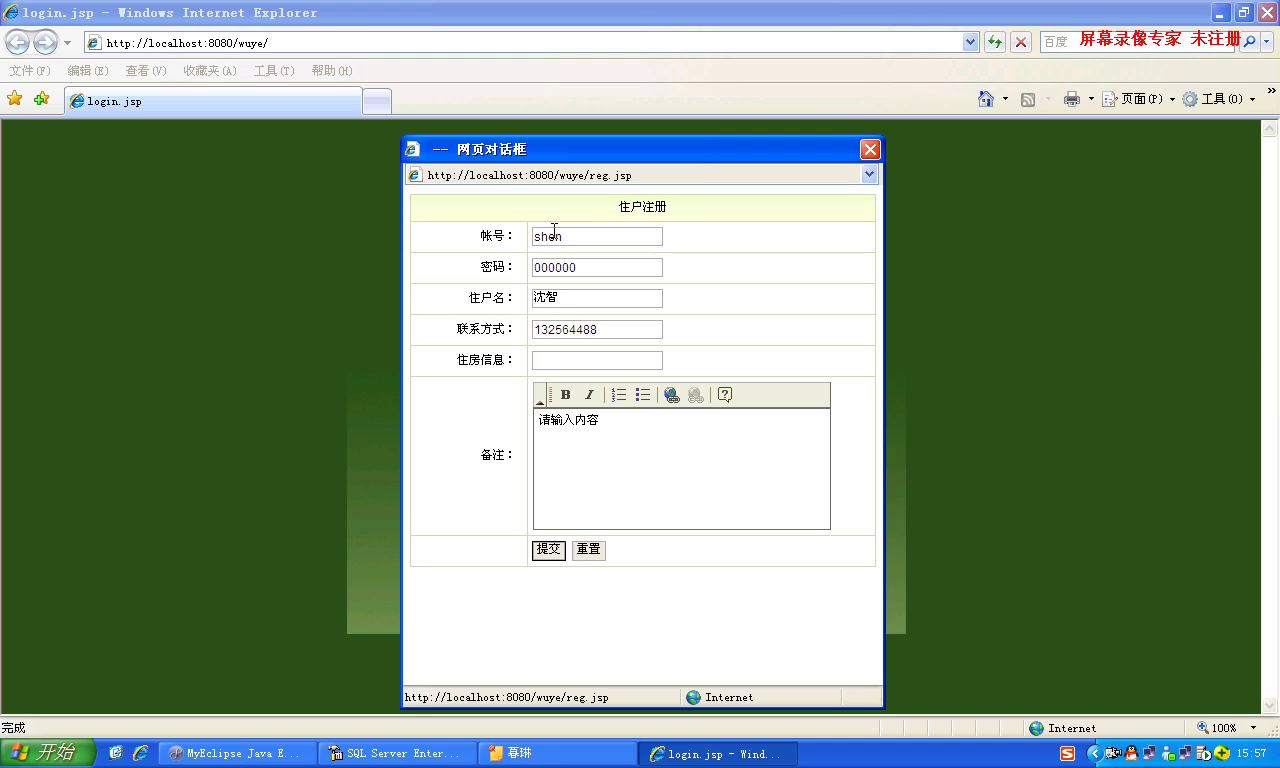Image resolution: width=1280 pixels, height=768 pixels.
Task: Go to the Home page icon
Action: (x=986, y=99)
